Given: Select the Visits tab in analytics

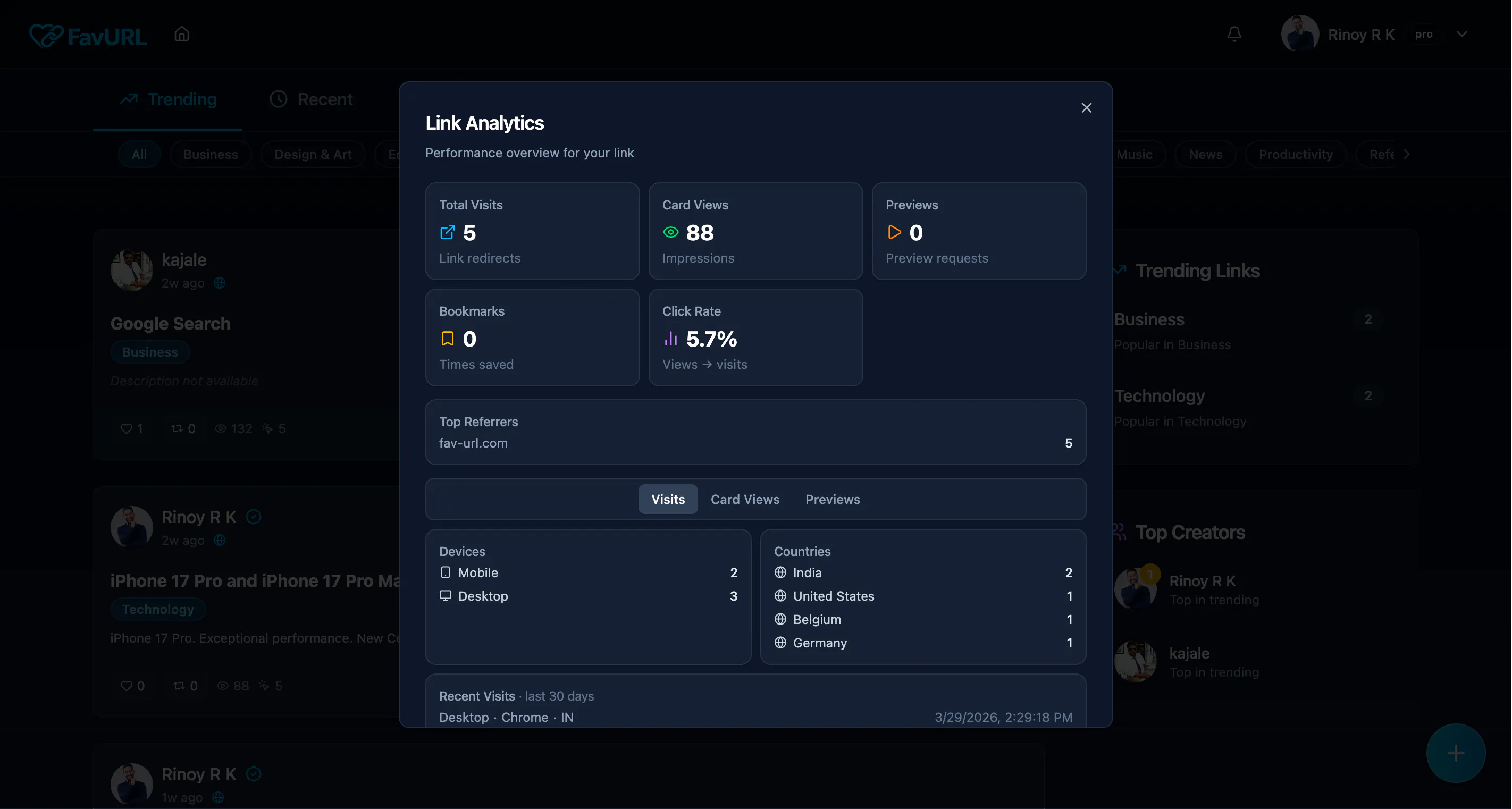Looking at the screenshot, I should coord(668,499).
